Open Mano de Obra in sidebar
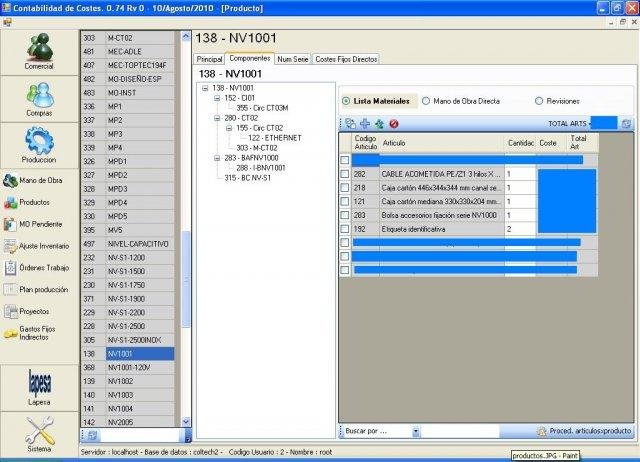The width and height of the screenshot is (640, 462). point(33,180)
